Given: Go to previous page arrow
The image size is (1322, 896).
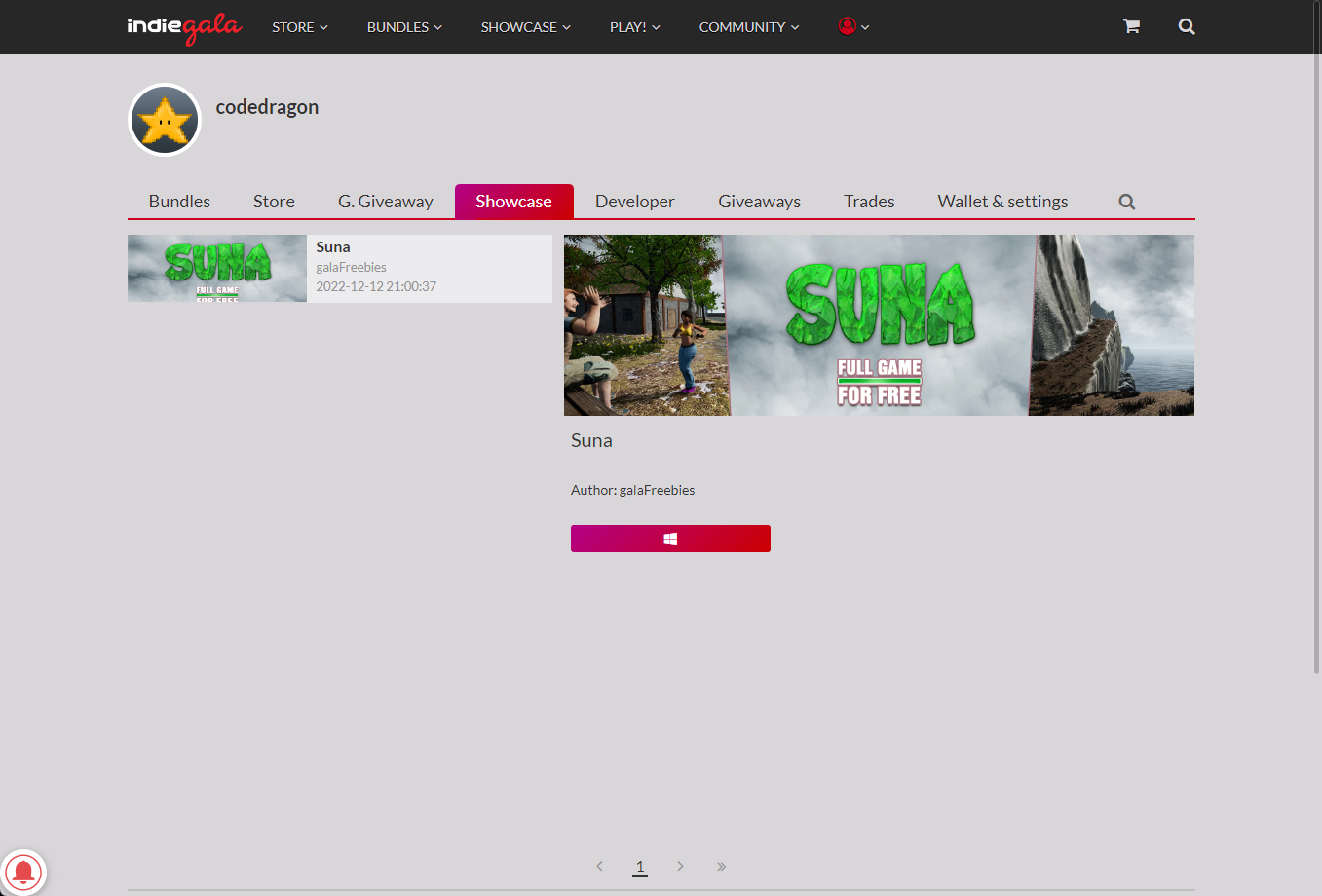Looking at the screenshot, I should tap(599, 866).
